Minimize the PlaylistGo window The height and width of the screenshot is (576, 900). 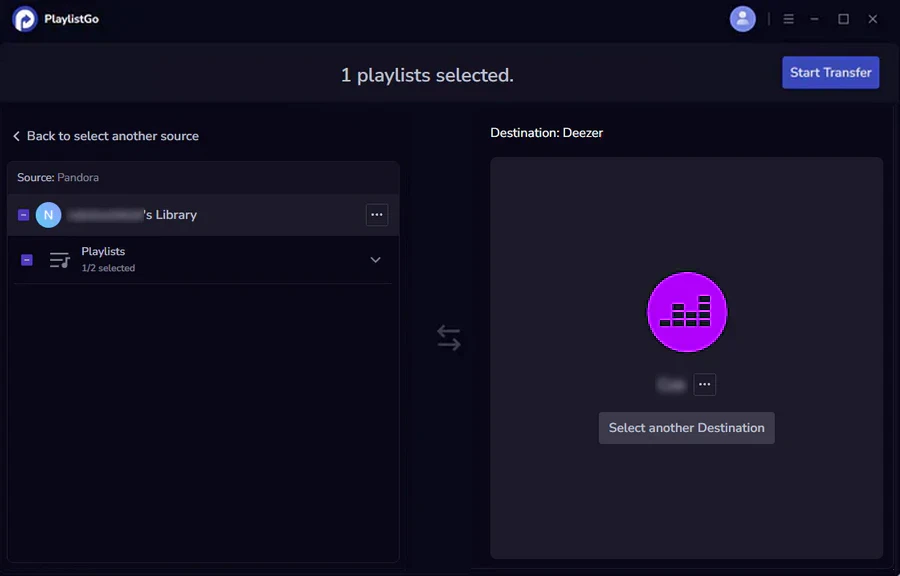(814, 19)
